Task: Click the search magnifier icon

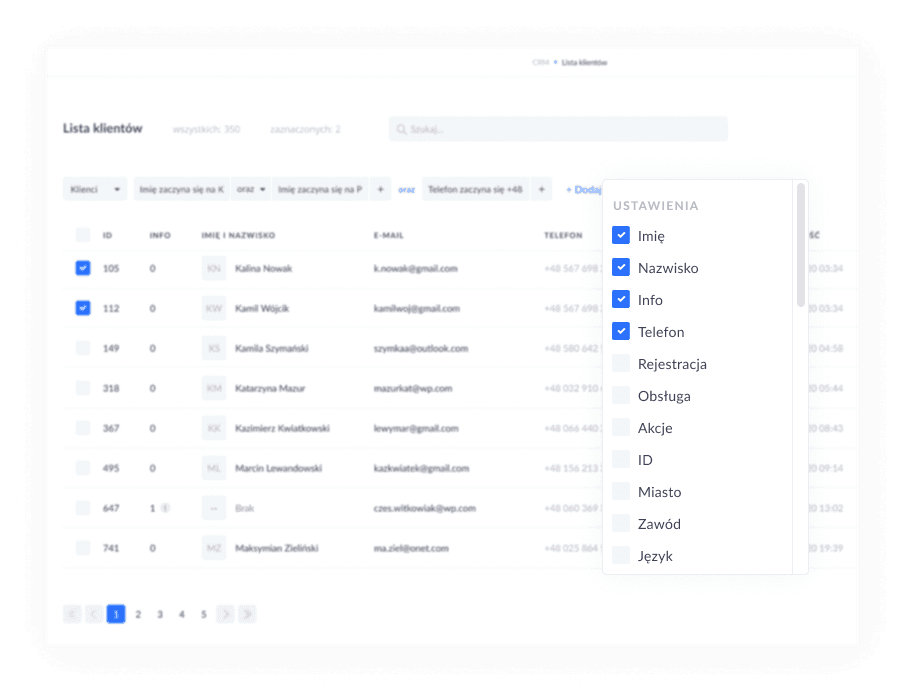Action: (x=401, y=129)
